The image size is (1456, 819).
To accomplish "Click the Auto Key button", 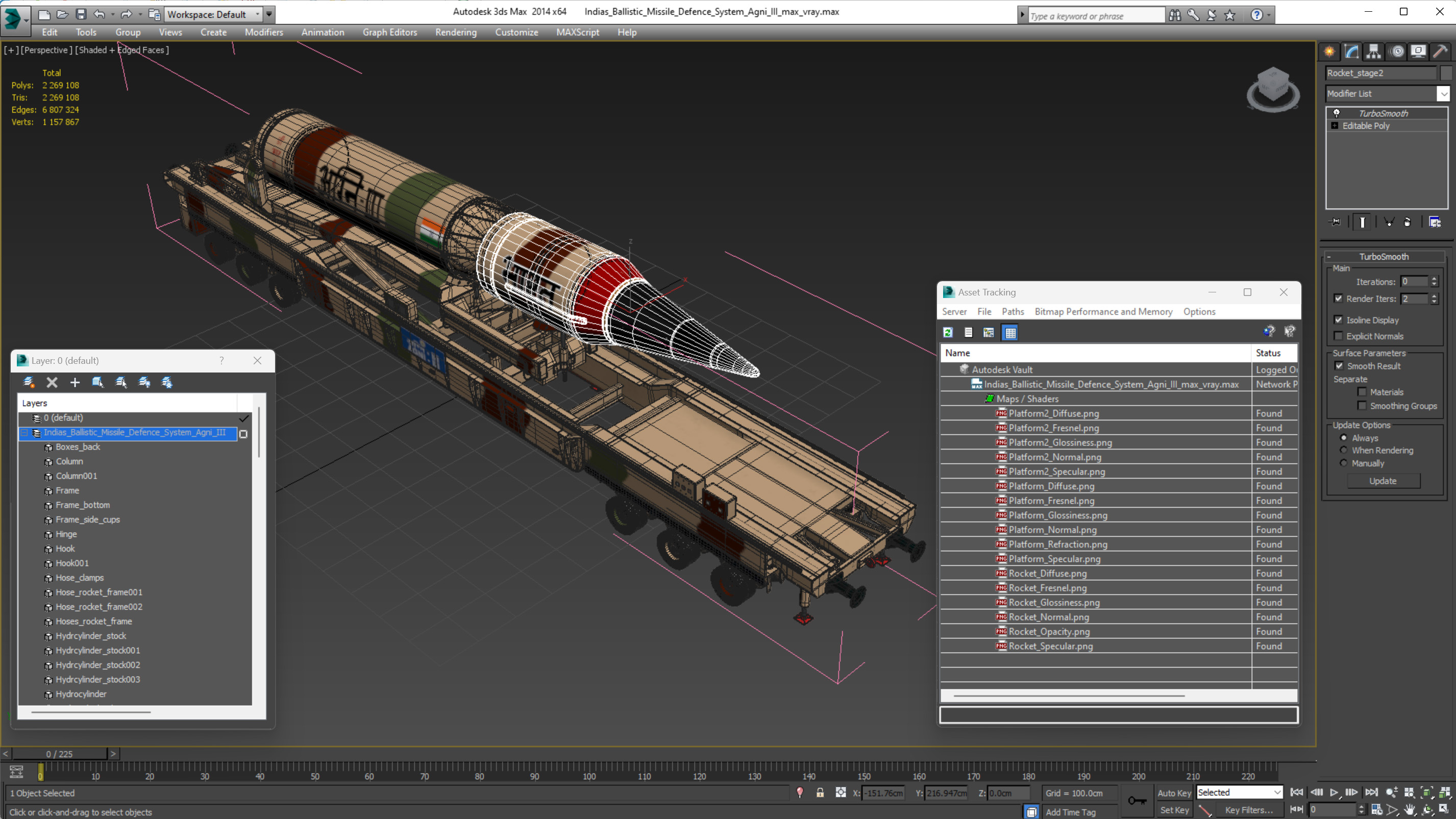I will 1174,793.
